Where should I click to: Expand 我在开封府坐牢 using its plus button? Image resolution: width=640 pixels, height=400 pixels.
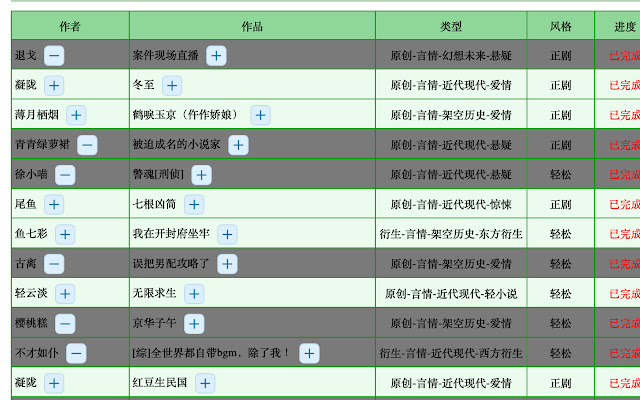tap(227, 234)
